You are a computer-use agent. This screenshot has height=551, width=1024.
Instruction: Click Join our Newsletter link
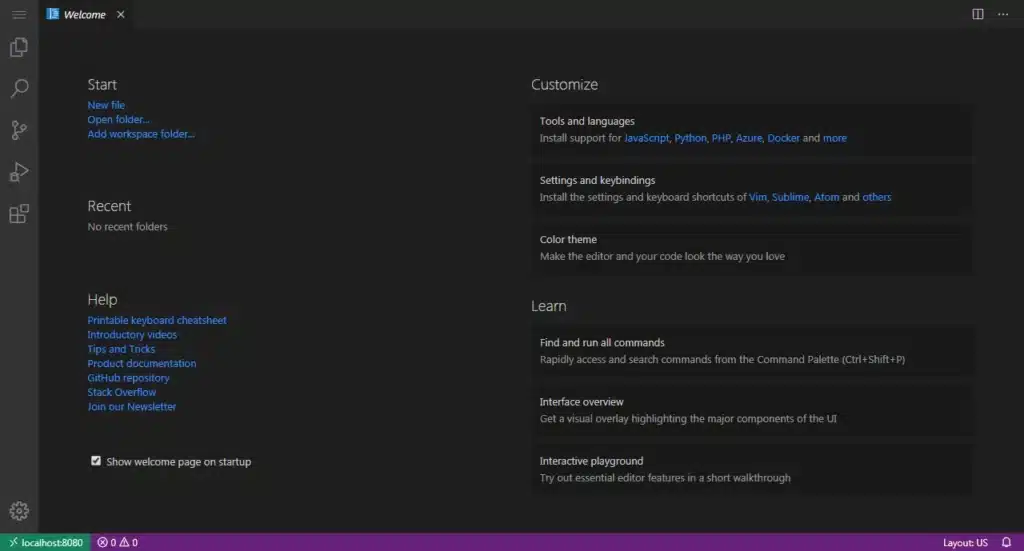tap(131, 406)
